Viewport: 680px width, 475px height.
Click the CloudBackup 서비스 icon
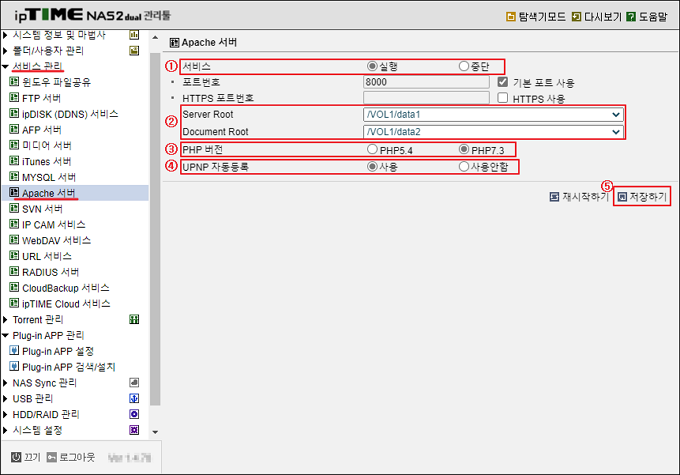click(x=14, y=288)
